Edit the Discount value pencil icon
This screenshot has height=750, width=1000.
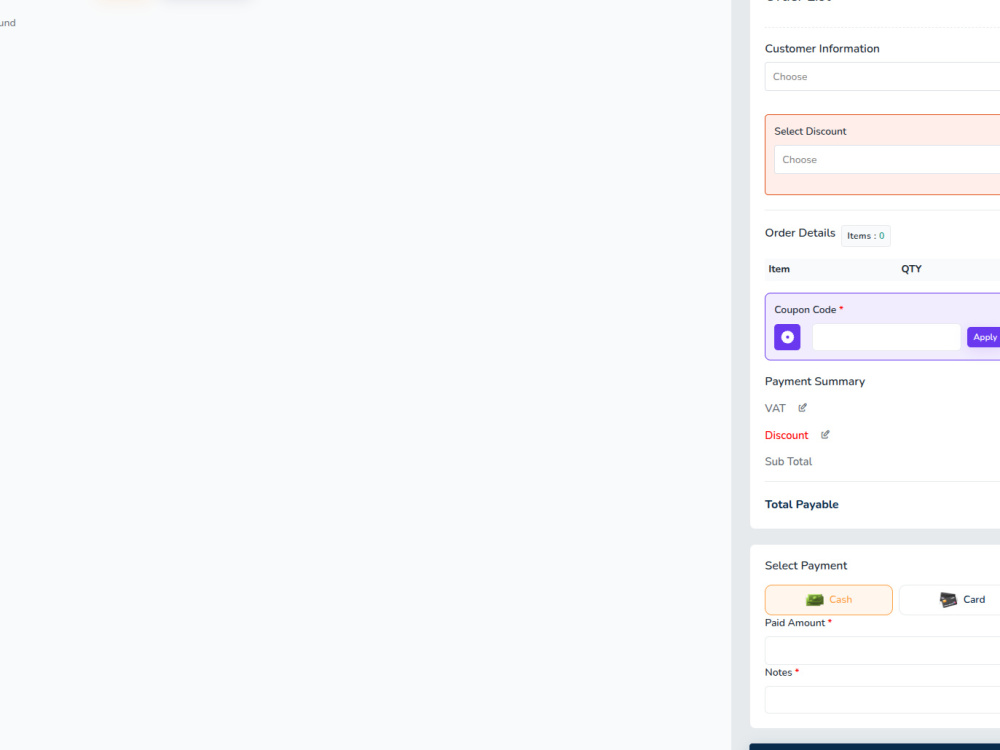click(x=825, y=434)
